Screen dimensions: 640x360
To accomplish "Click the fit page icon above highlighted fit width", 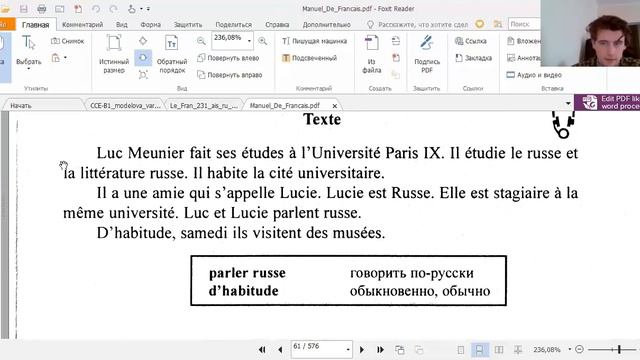I will (143, 41).
